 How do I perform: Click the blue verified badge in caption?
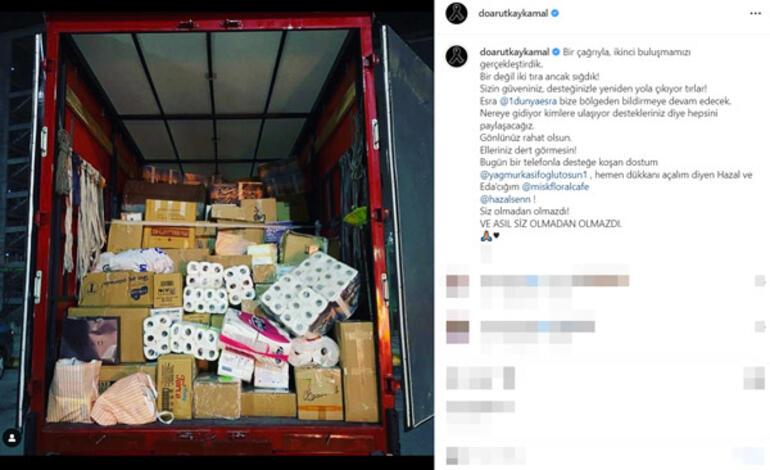coord(556,52)
